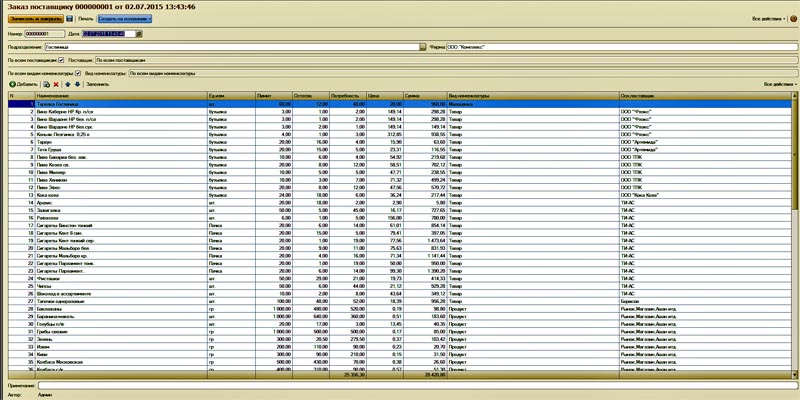Open the table's 'Все действия' dropdown
Image resolution: width=800 pixels, height=400 pixels.
click(778, 84)
